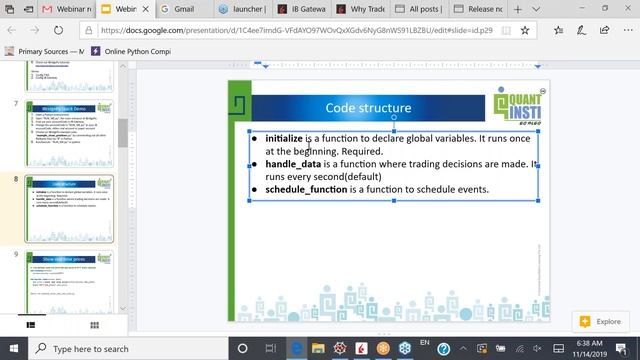This screenshot has width=640, height=360.
Task: Open the blue snowflake taskbar app
Action: 404,349
